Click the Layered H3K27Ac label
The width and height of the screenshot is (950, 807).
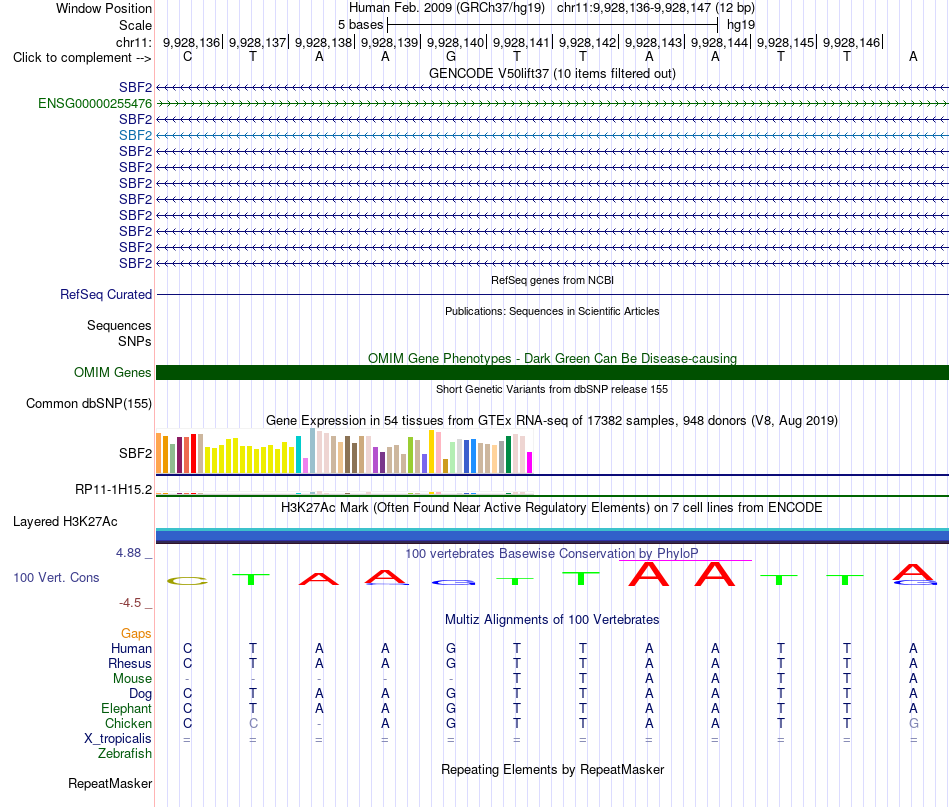click(x=65, y=522)
